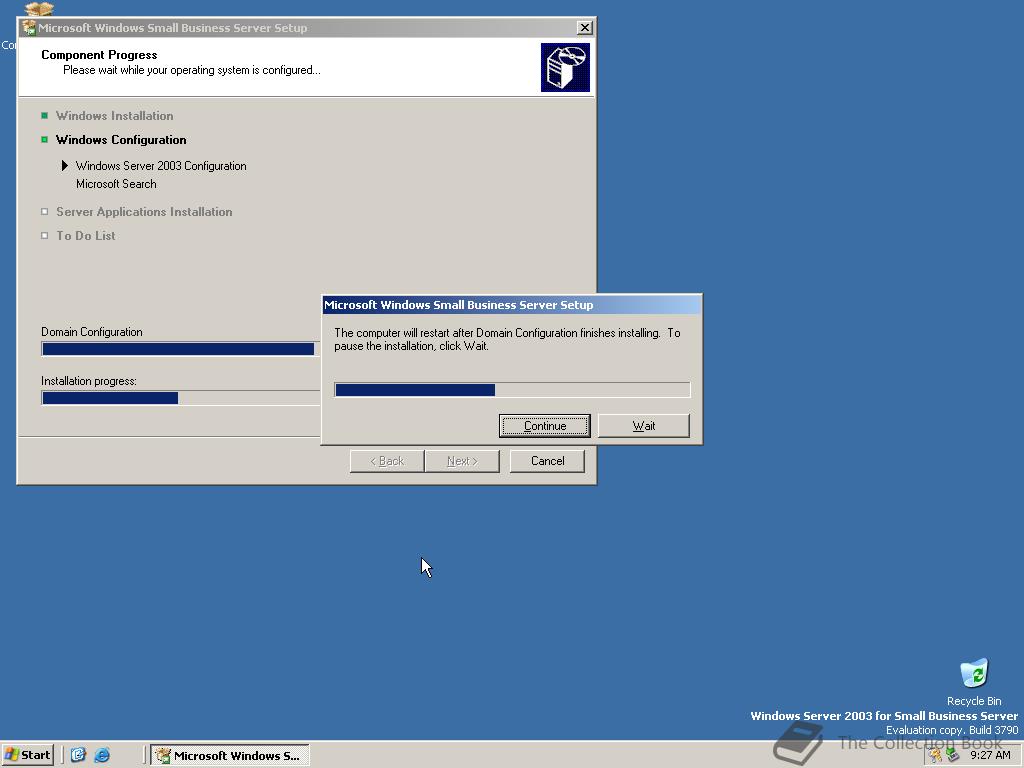
Task: Click the system tray clock showing 9:27 AM
Action: [989, 756]
